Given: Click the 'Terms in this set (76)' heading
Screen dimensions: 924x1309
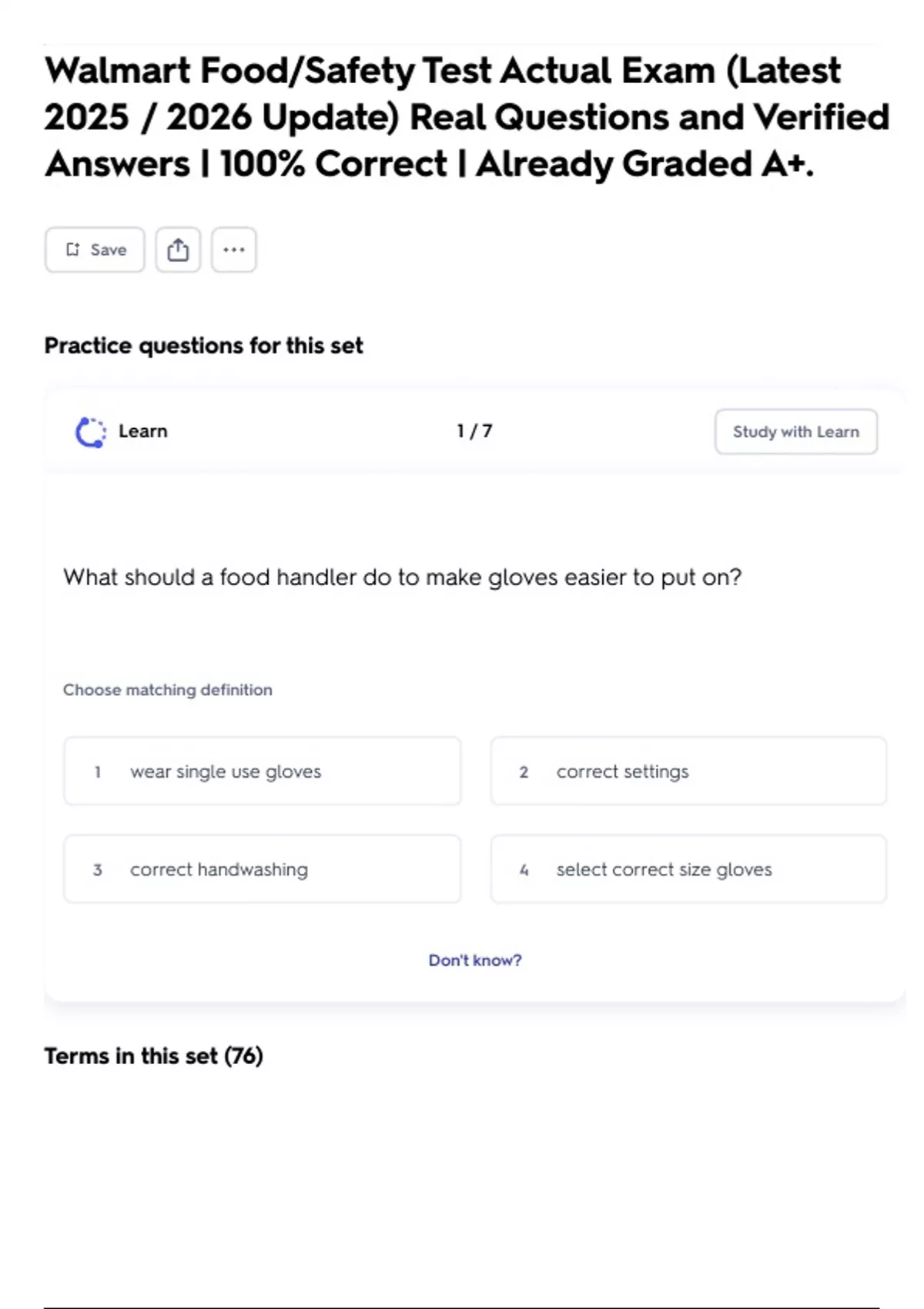Looking at the screenshot, I should point(153,1056).
